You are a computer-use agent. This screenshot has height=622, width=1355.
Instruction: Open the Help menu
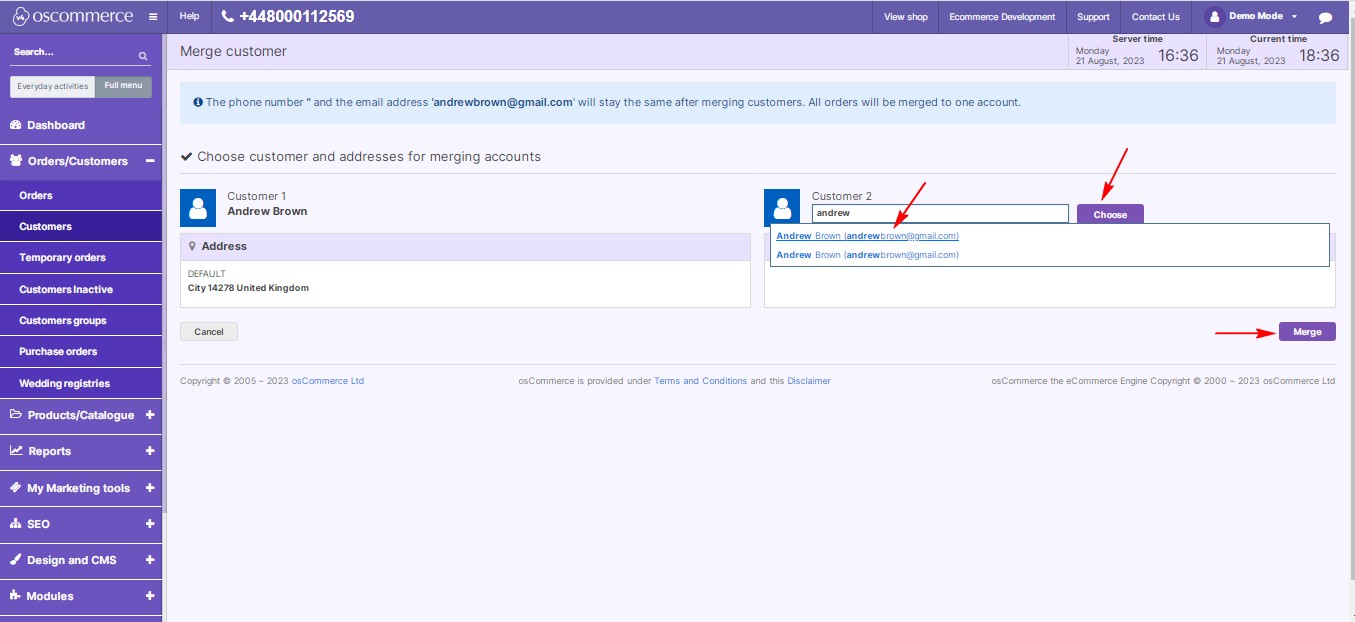tap(188, 16)
